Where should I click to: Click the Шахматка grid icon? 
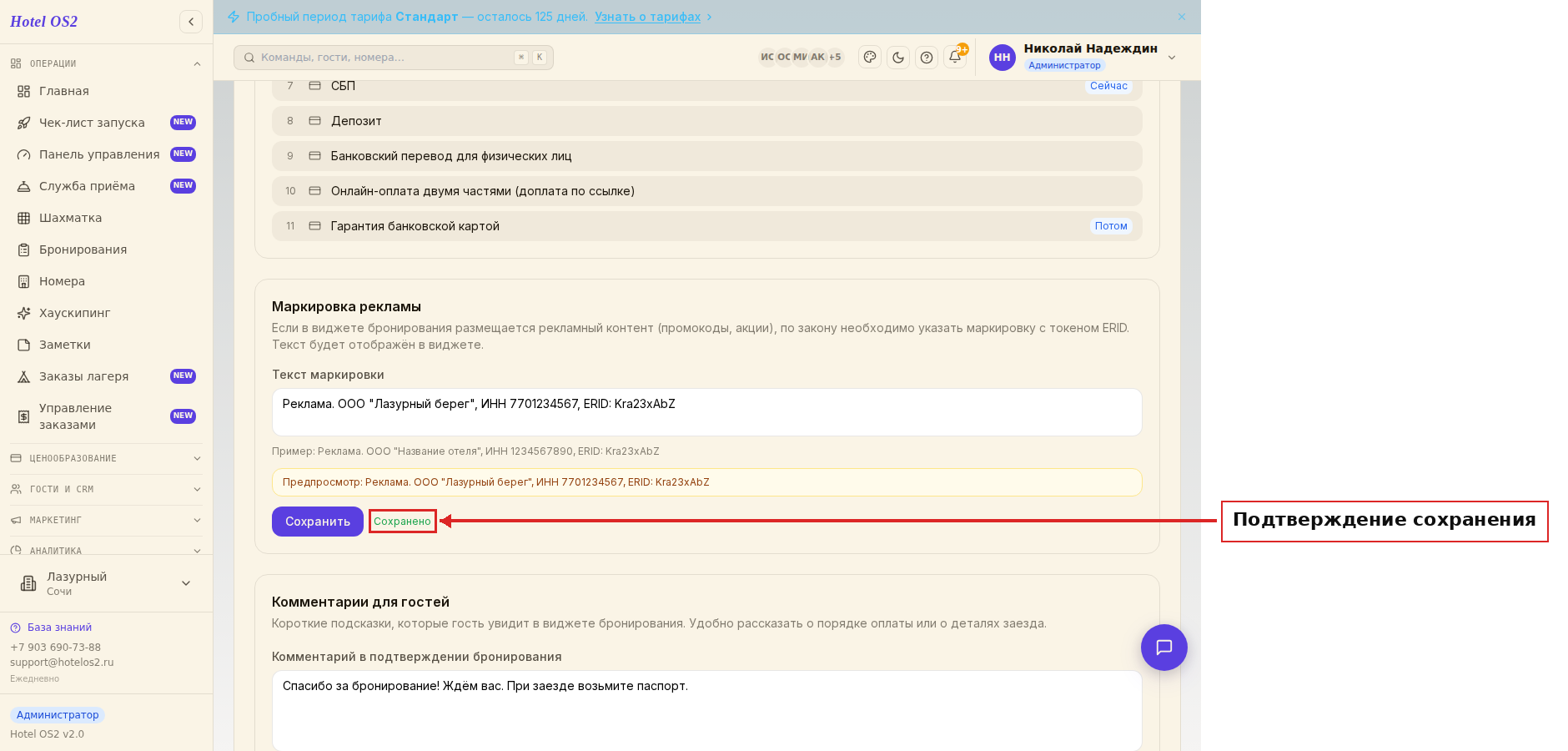24,218
